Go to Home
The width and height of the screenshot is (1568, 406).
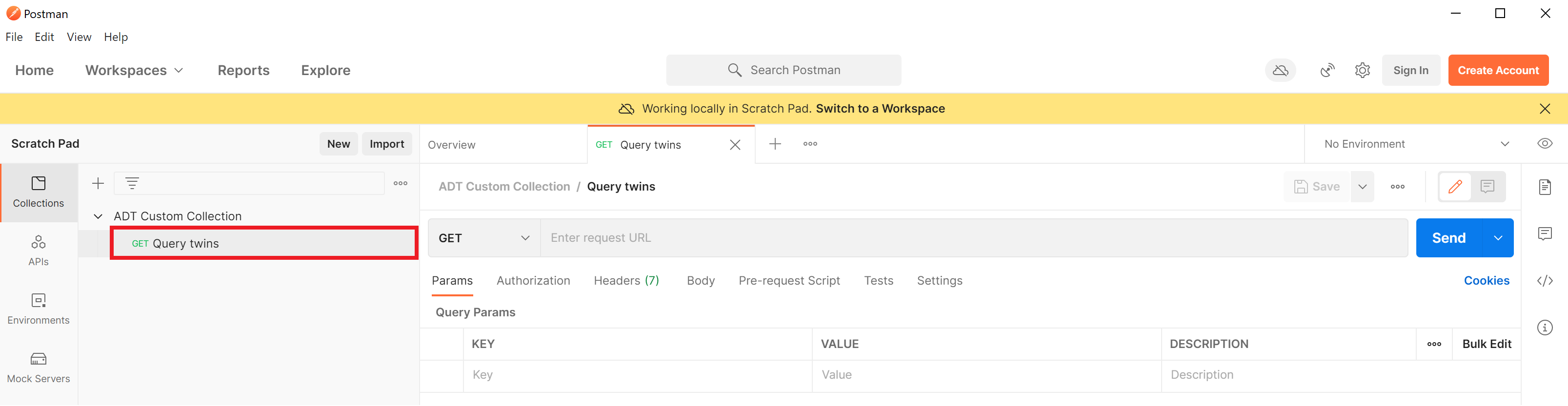[x=35, y=71]
